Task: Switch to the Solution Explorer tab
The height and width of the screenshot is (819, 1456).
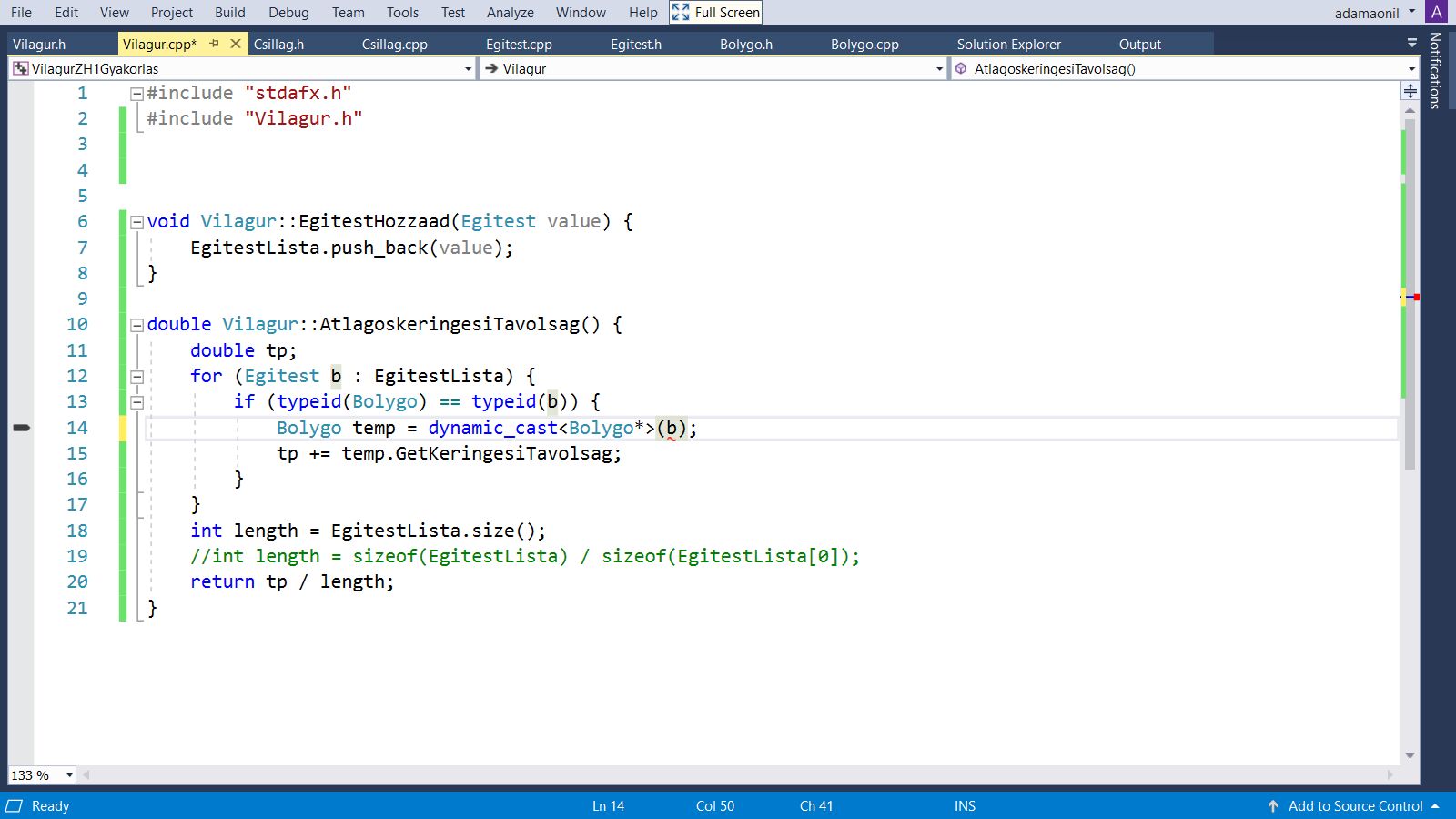Action: pos(1008,44)
